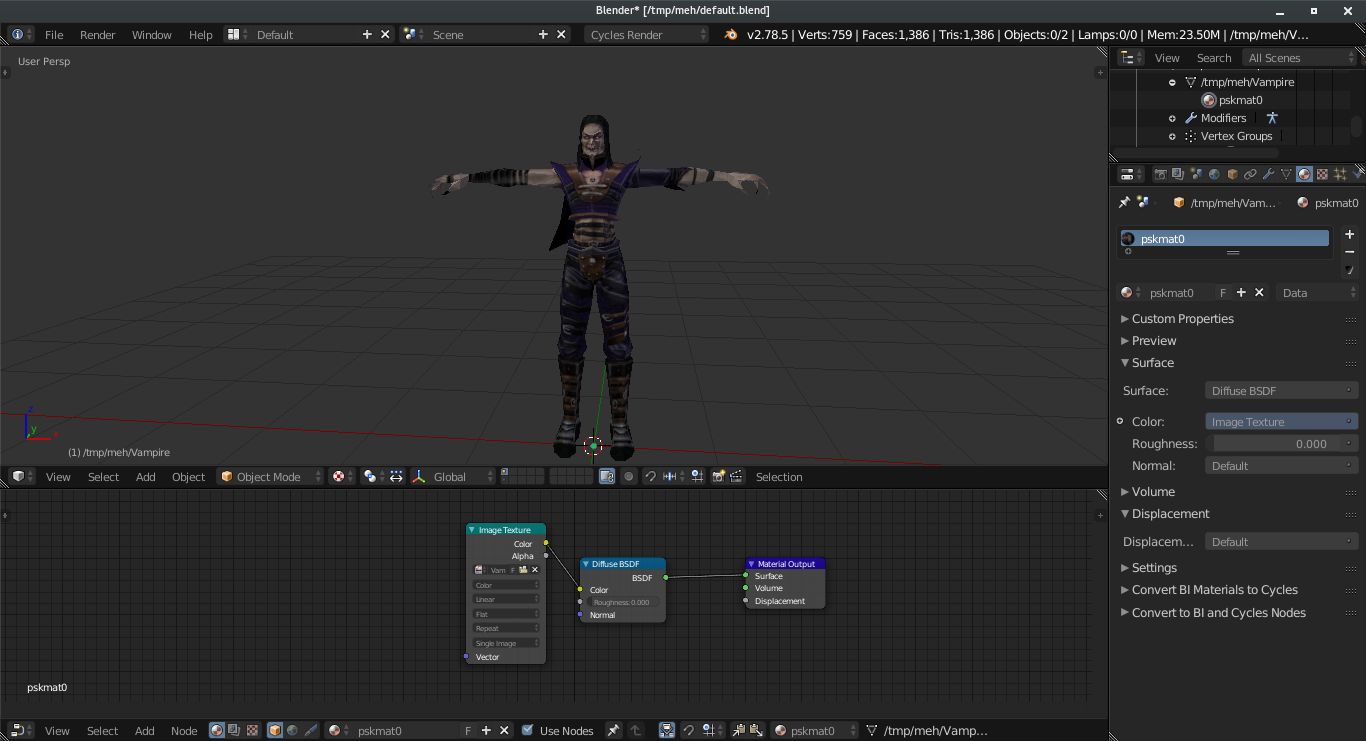Select world shader nodes icon in node editor
The height and width of the screenshot is (741, 1366).
point(292,731)
